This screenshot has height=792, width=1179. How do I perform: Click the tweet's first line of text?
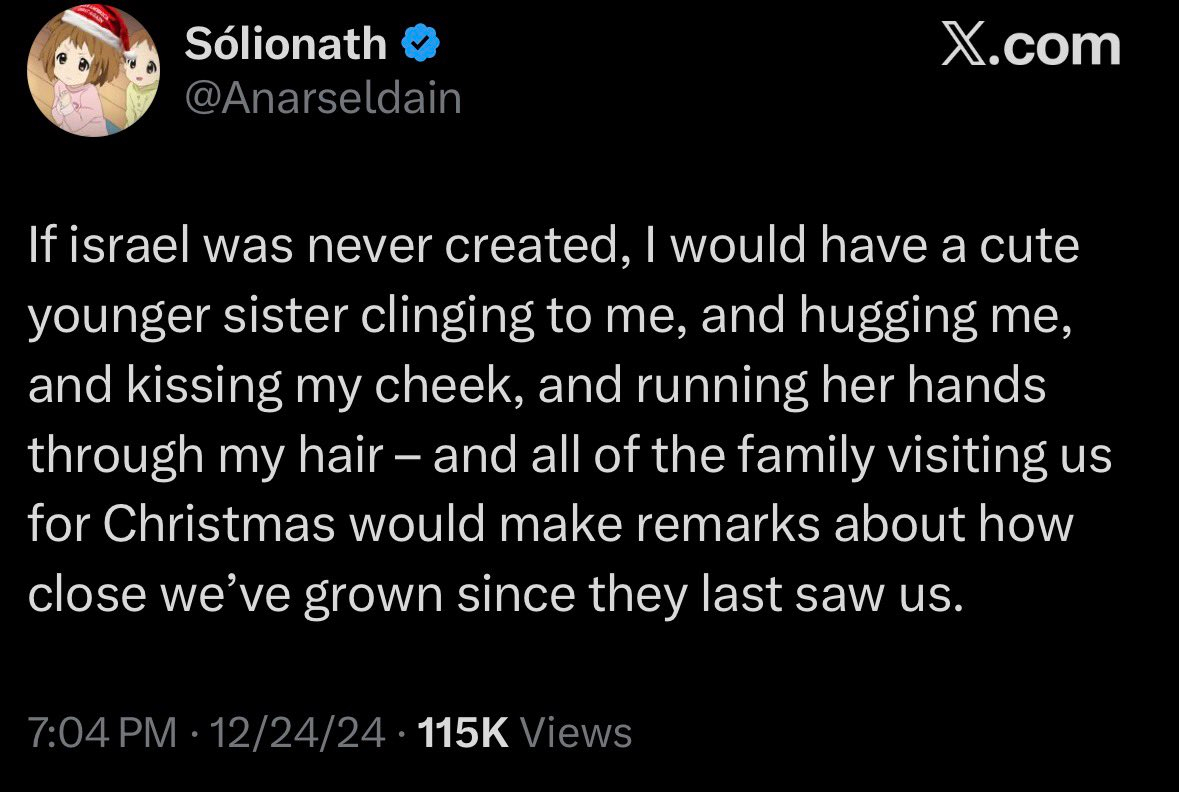pos(554,247)
